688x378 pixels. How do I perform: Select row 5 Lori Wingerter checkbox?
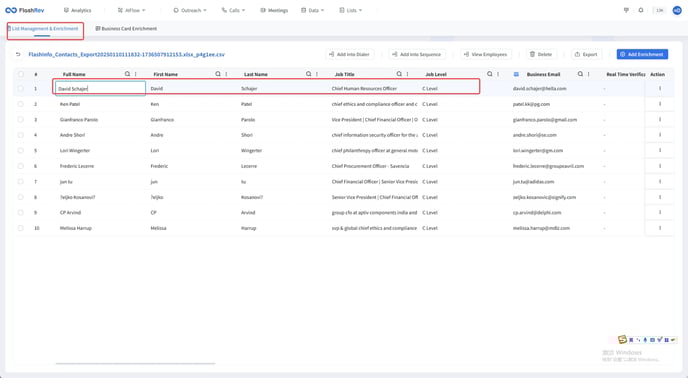pos(21,151)
